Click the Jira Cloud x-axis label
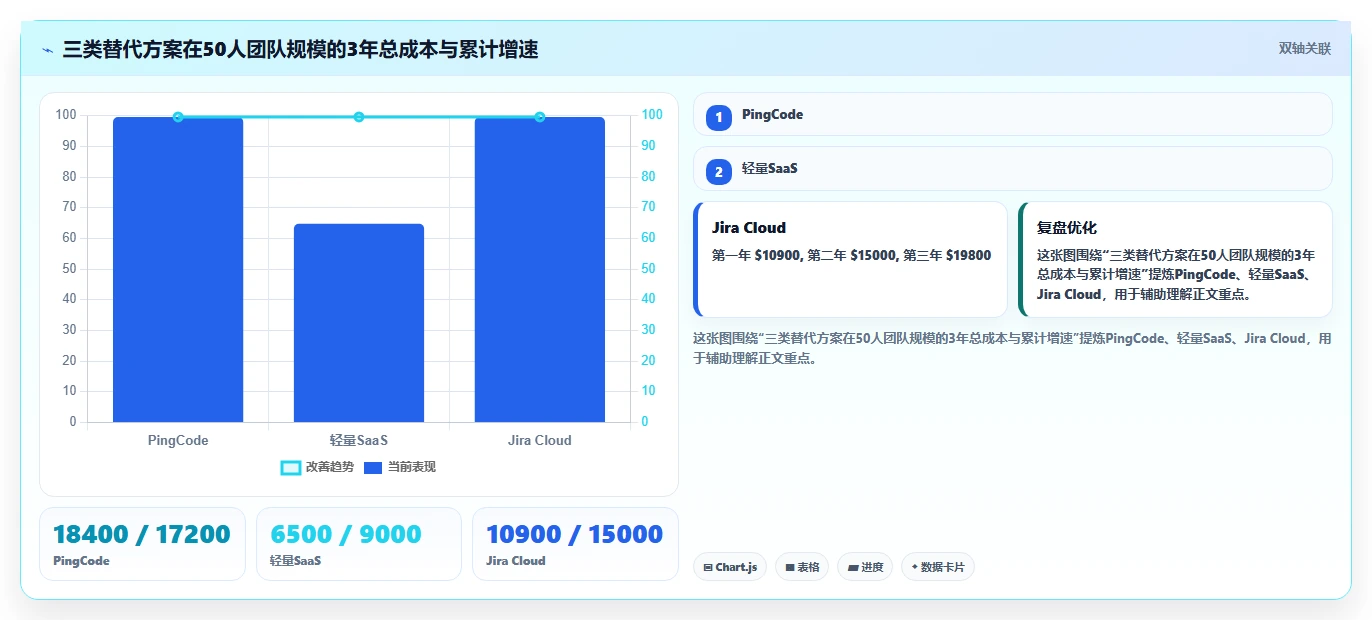Image resolution: width=1372 pixels, height=620 pixels. pos(540,440)
